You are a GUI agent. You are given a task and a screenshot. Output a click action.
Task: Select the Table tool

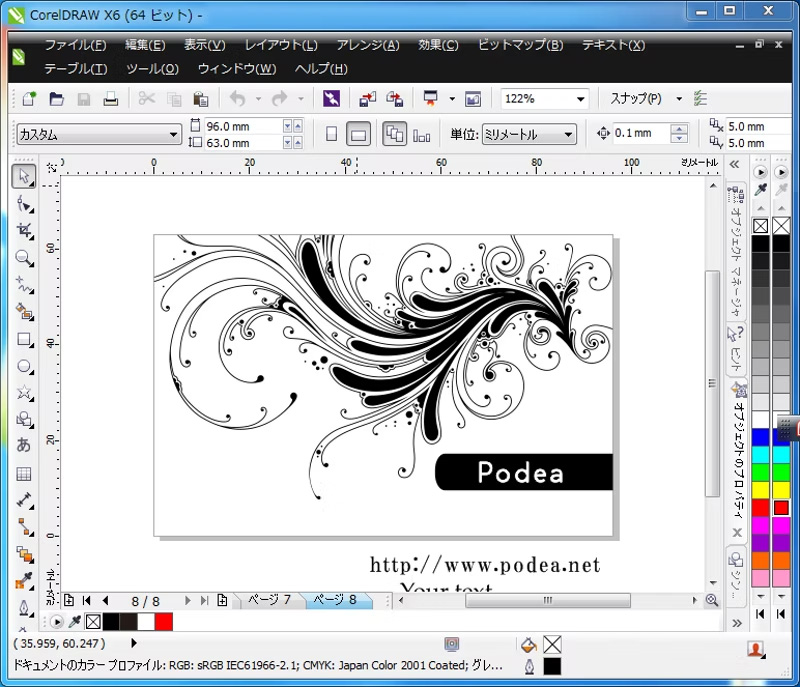(x=24, y=473)
